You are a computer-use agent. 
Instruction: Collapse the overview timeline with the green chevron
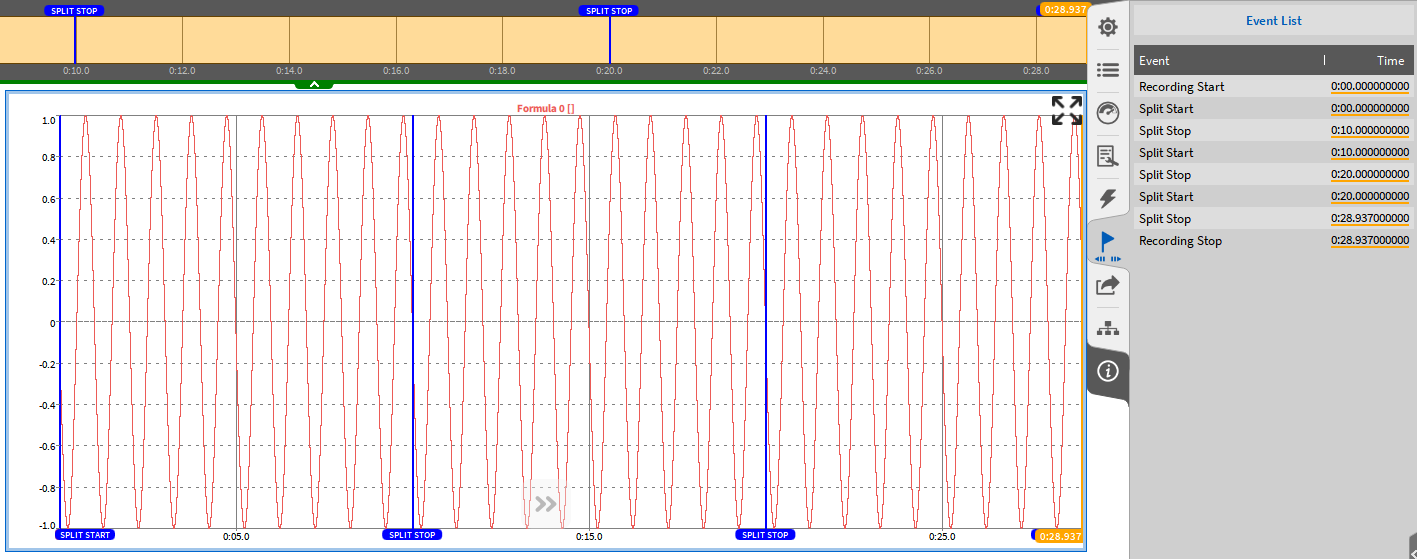(x=314, y=84)
